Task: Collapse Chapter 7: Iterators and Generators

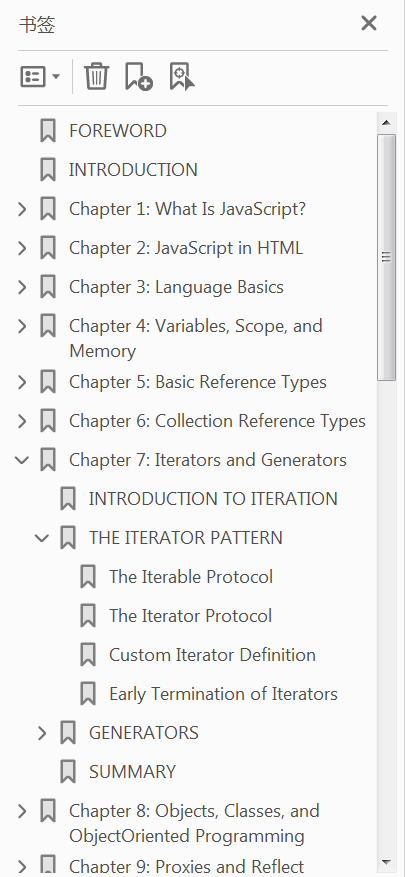Action: (22, 460)
